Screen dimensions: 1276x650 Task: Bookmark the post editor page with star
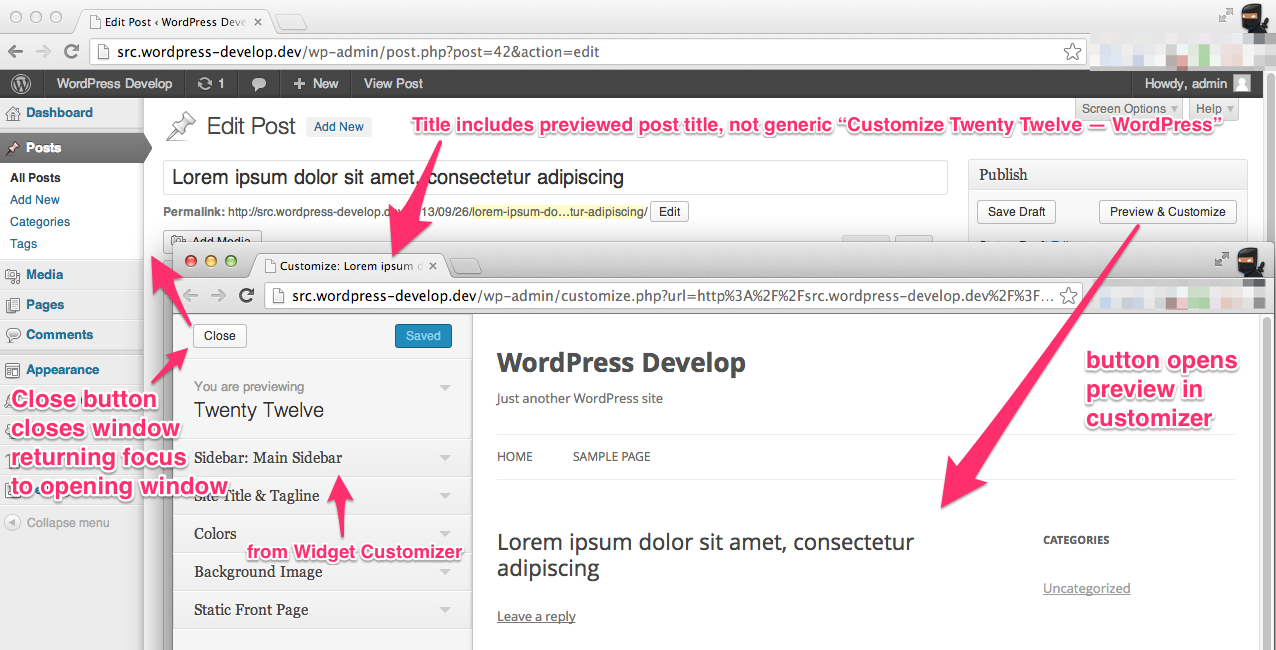coord(1072,51)
